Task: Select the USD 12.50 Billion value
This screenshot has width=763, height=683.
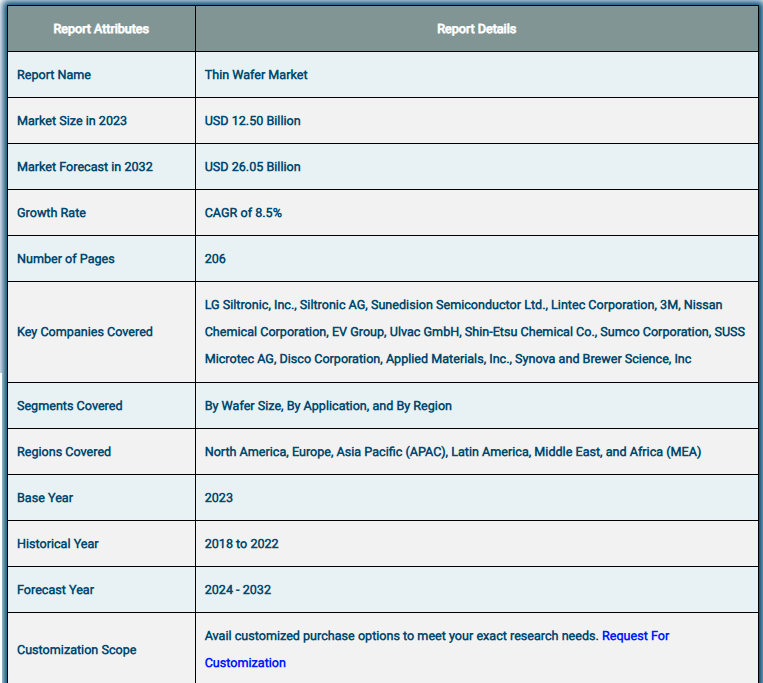Action: [253, 121]
